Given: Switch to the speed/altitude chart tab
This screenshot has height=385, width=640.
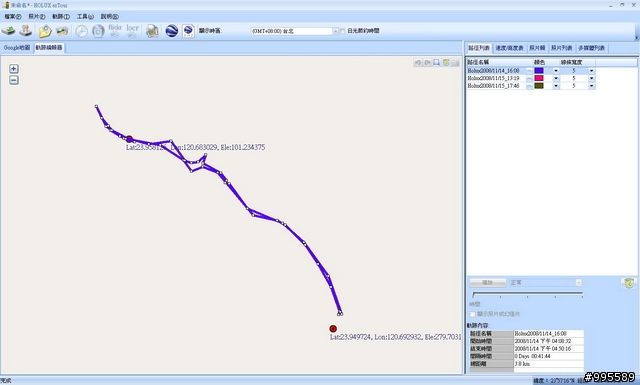Looking at the screenshot, I should 509,48.
